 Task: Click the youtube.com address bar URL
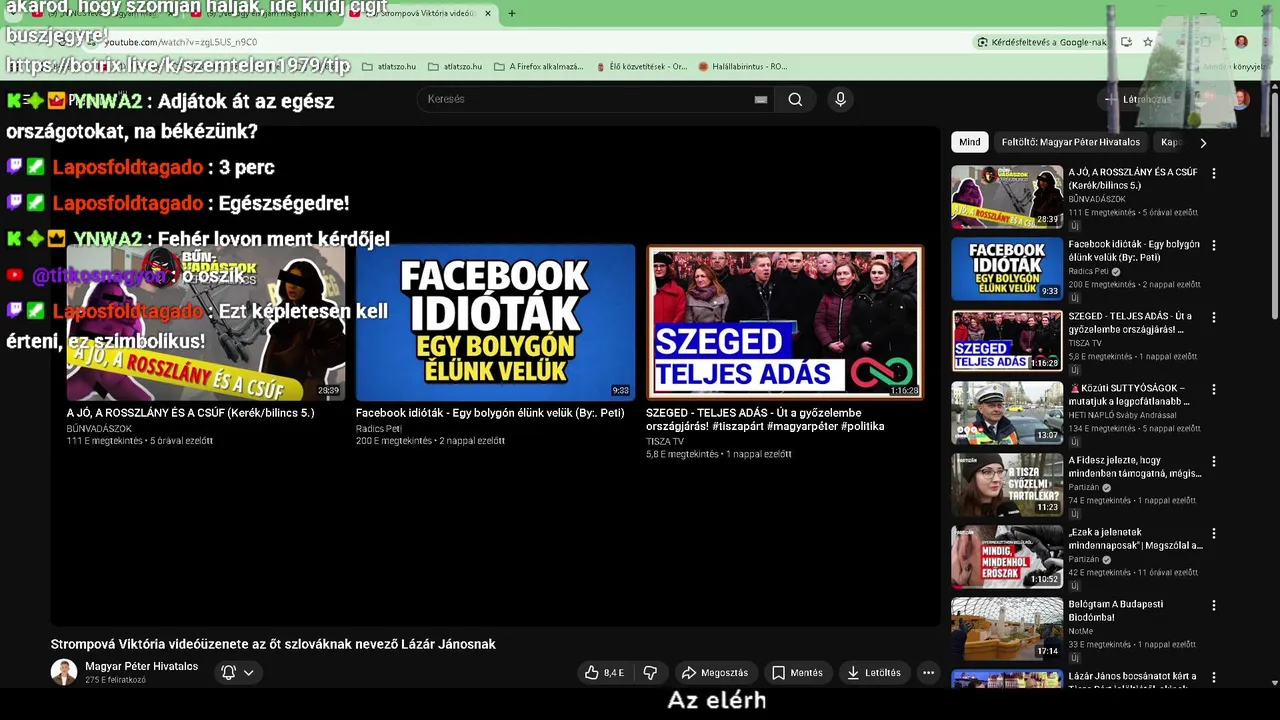pyautogui.click(x=181, y=42)
